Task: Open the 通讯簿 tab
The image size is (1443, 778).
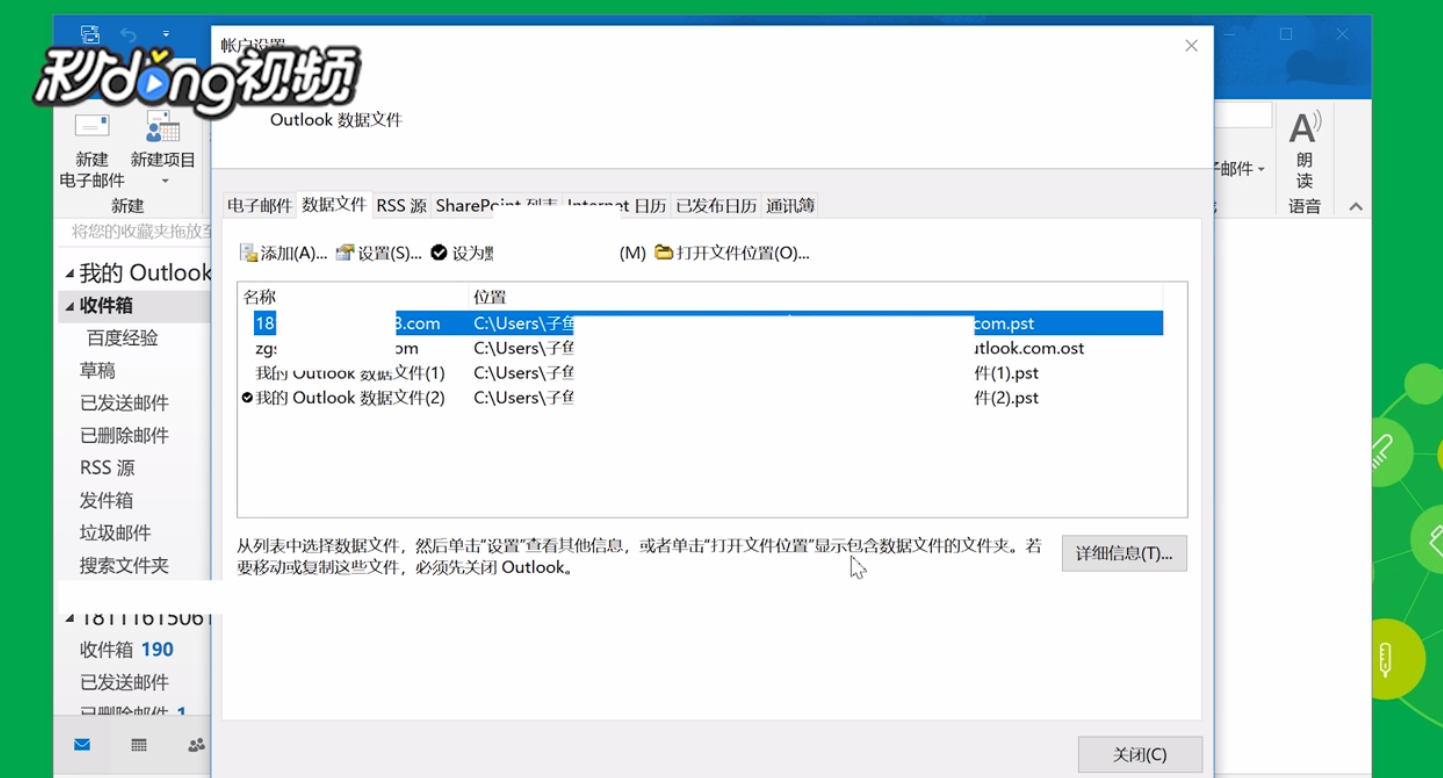Action: tap(790, 205)
